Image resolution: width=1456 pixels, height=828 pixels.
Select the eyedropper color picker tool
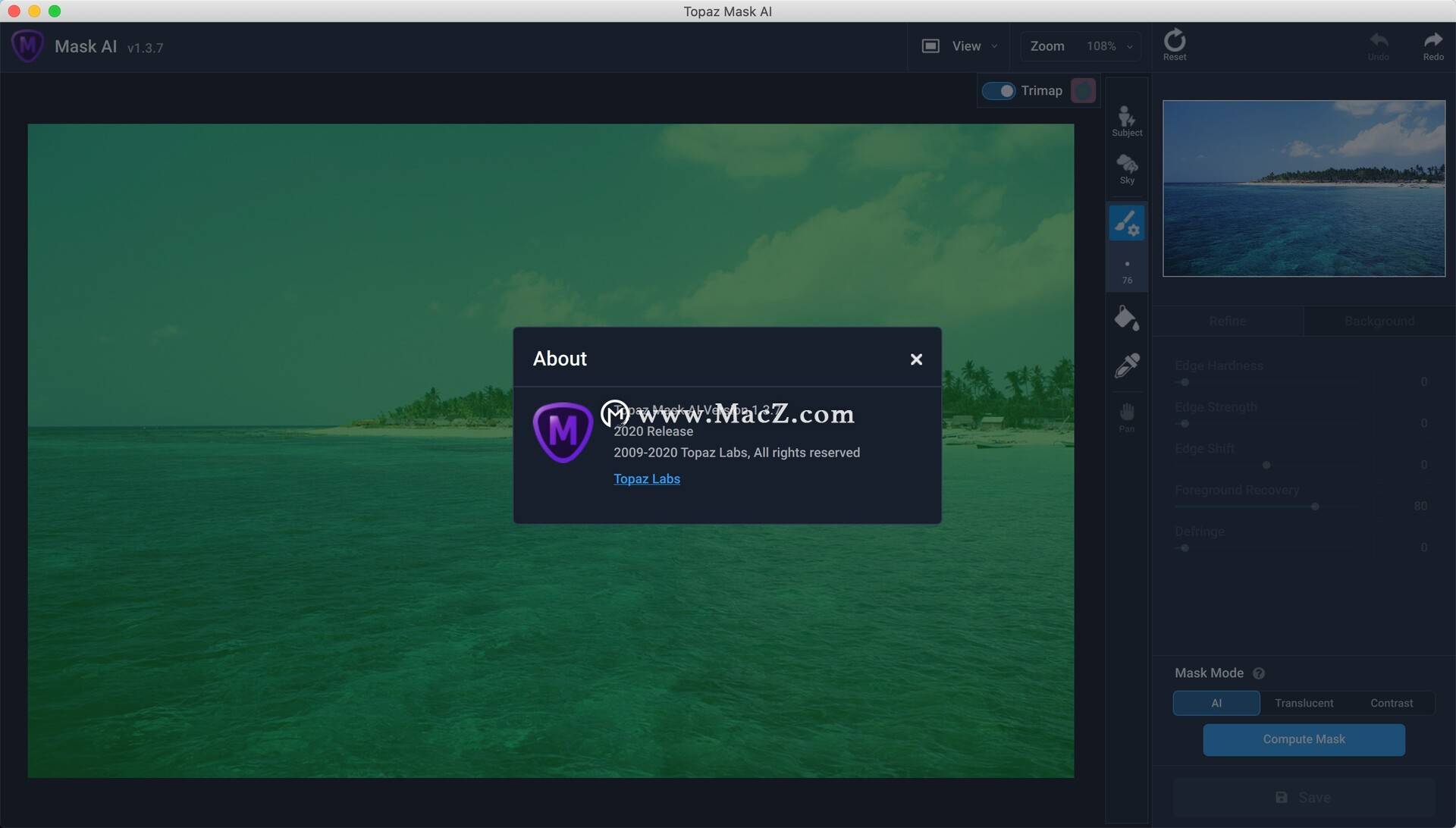pos(1127,365)
